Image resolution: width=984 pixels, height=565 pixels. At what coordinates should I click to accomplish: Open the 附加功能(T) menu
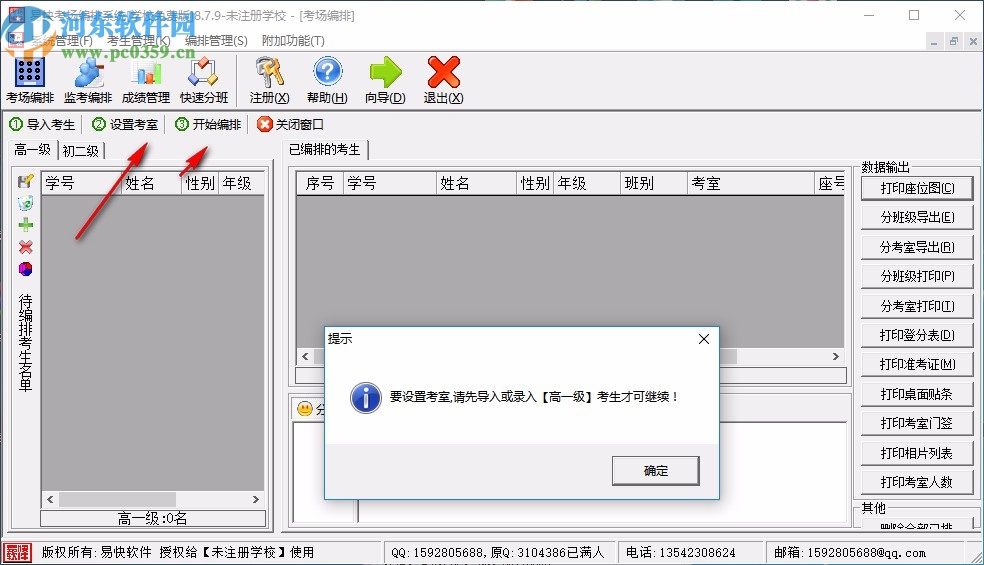293,41
